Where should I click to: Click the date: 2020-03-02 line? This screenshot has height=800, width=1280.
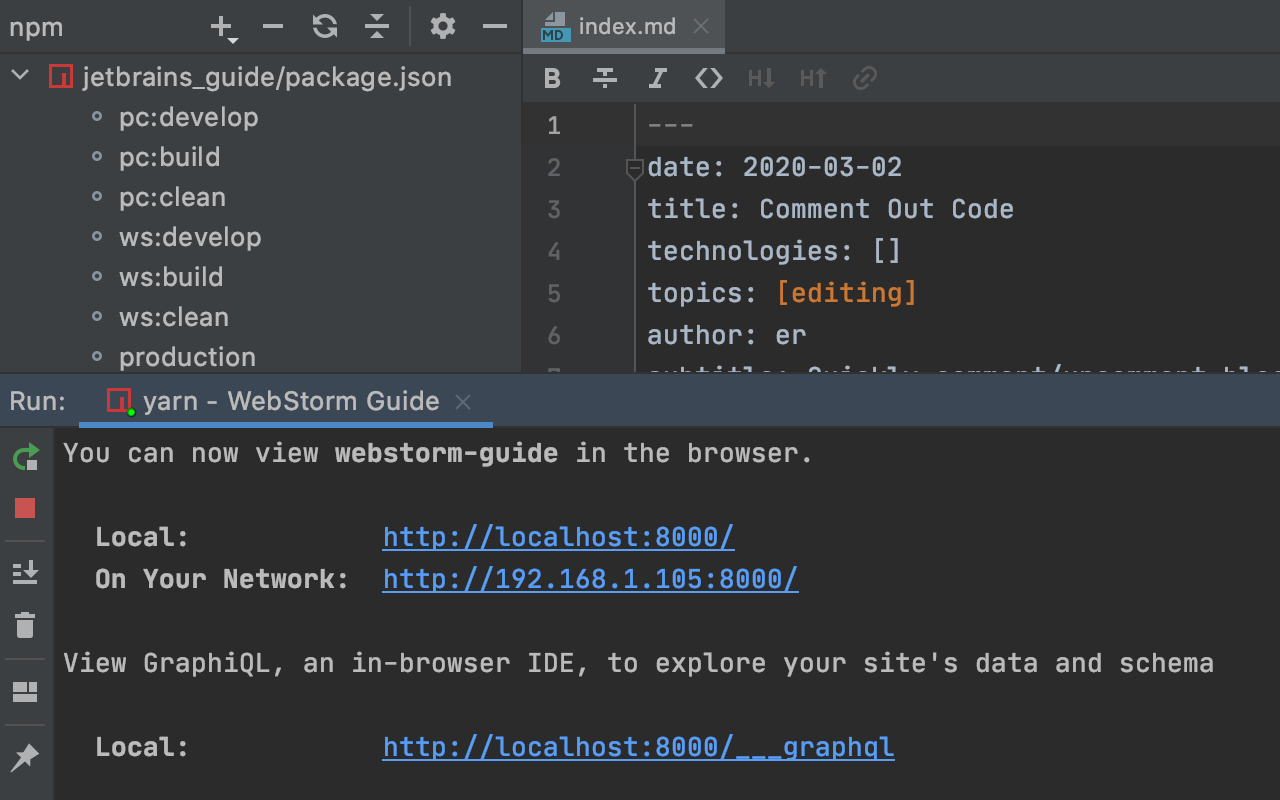pos(774,167)
